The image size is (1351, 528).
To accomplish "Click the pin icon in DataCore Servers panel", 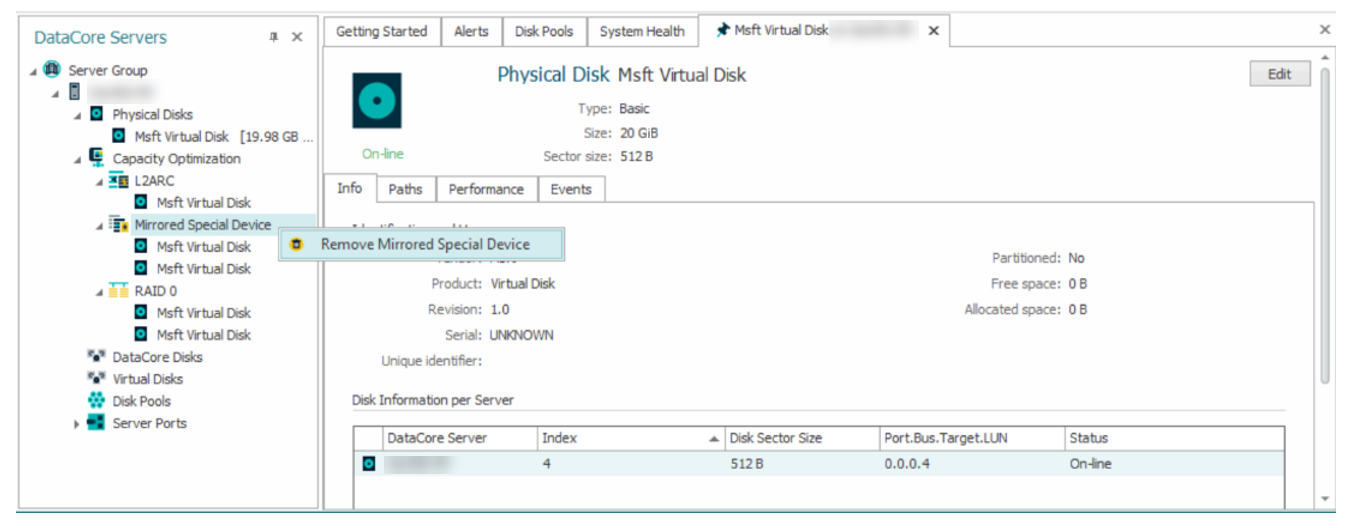I will pos(273,37).
